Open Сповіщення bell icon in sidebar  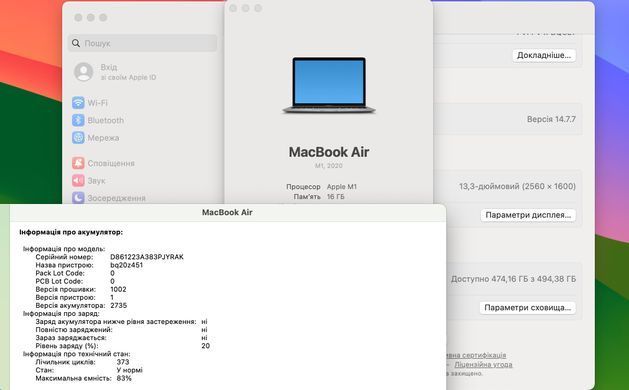tap(78, 163)
